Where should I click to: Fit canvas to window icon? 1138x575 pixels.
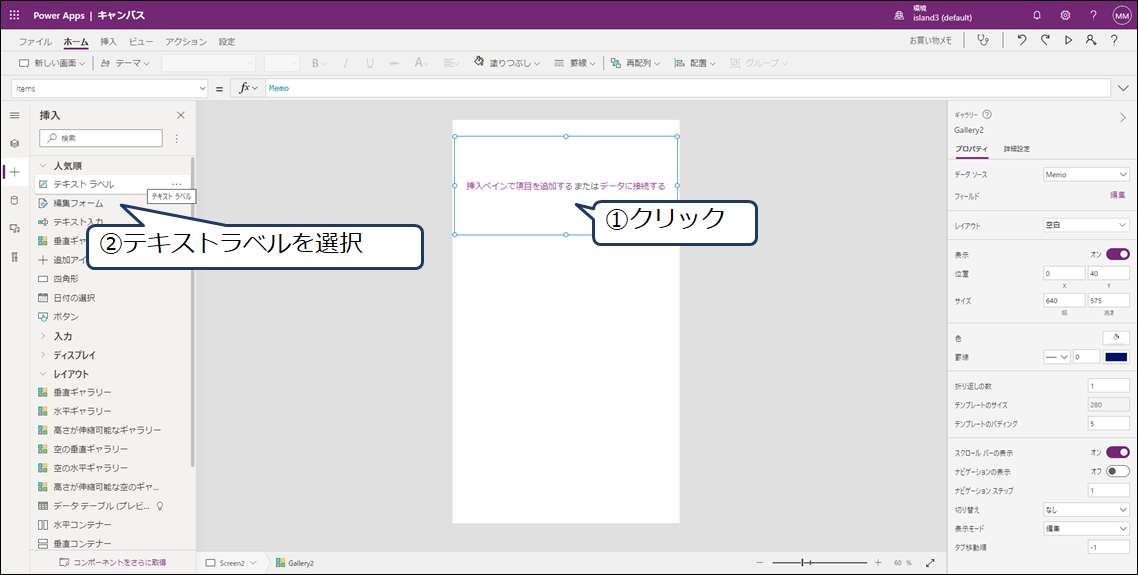(x=930, y=563)
